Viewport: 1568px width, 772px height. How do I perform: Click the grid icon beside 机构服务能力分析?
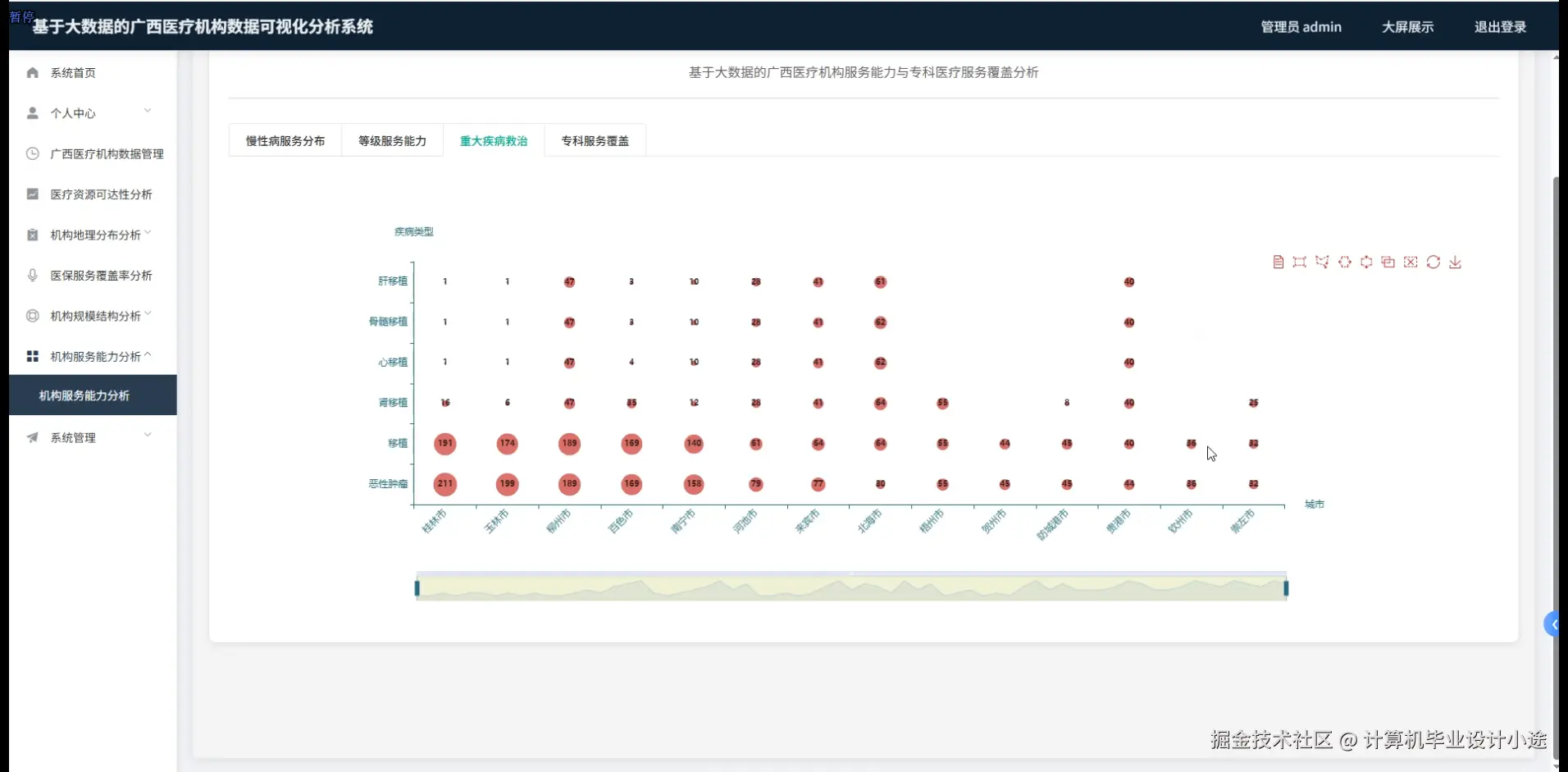point(33,356)
